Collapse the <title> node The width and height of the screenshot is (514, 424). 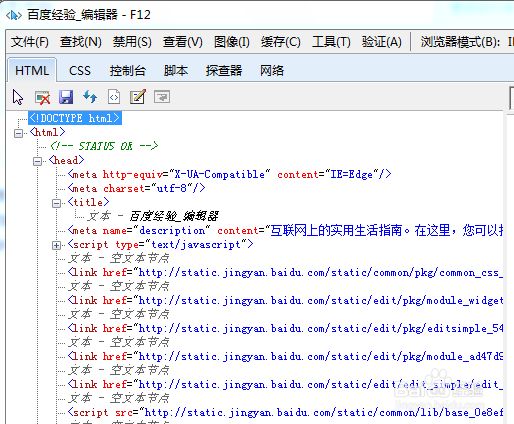coord(57,203)
